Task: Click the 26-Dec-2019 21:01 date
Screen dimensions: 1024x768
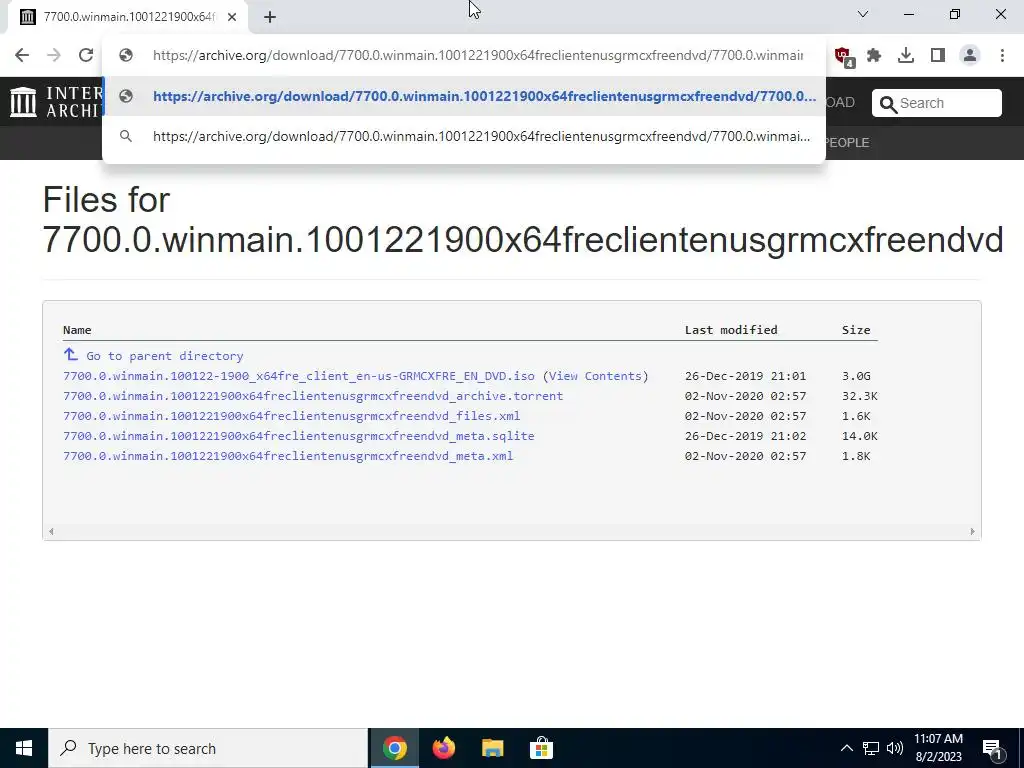Action: click(x=745, y=376)
